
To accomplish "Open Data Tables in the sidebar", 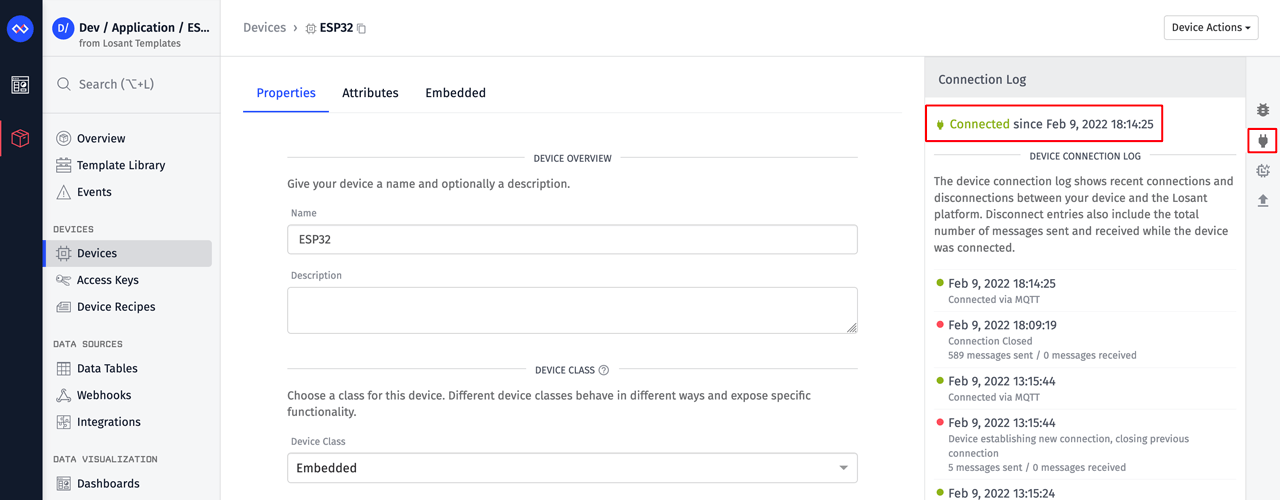I will [107, 368].
